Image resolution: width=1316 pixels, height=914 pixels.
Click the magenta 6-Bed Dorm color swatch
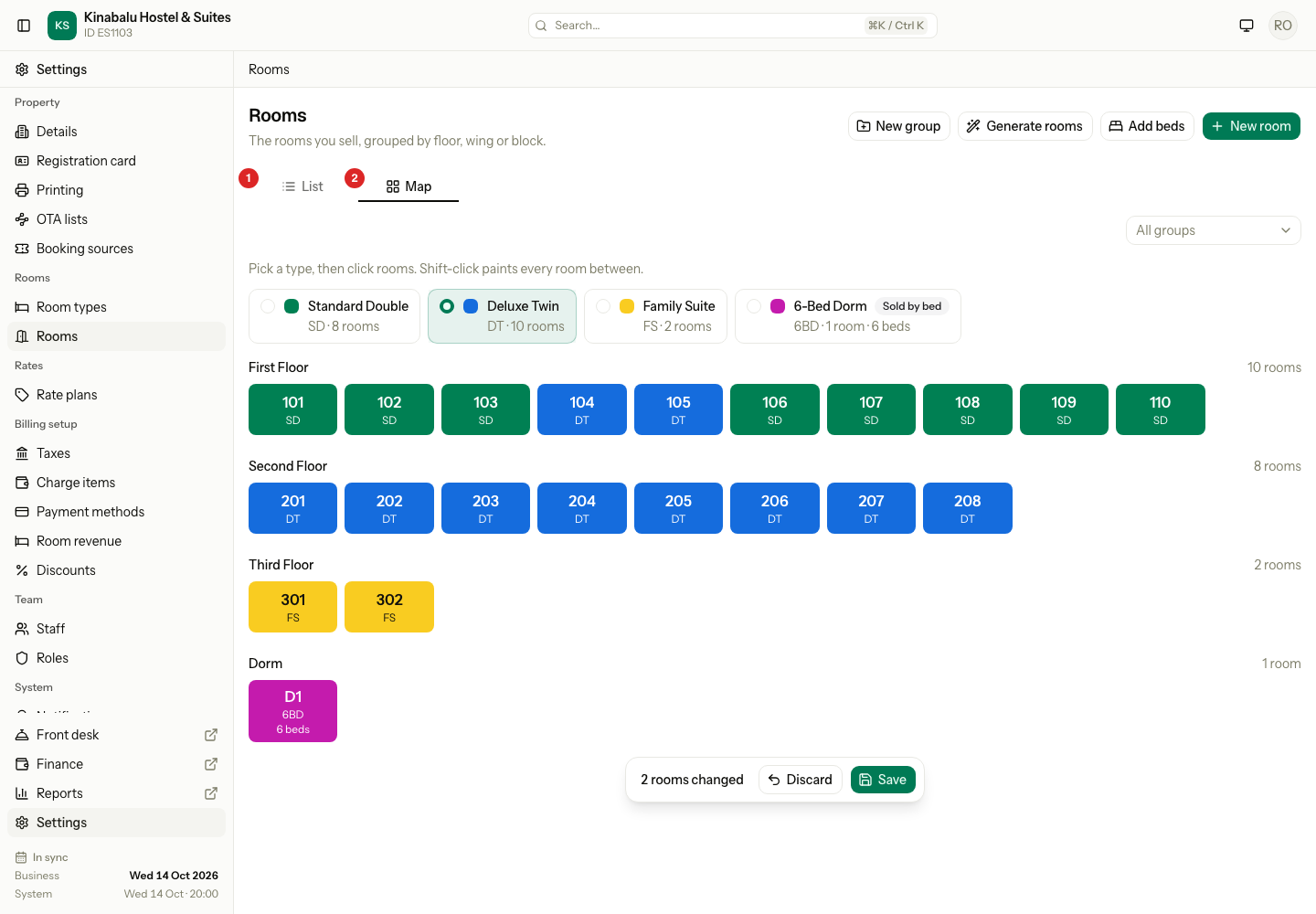[778, 306]
